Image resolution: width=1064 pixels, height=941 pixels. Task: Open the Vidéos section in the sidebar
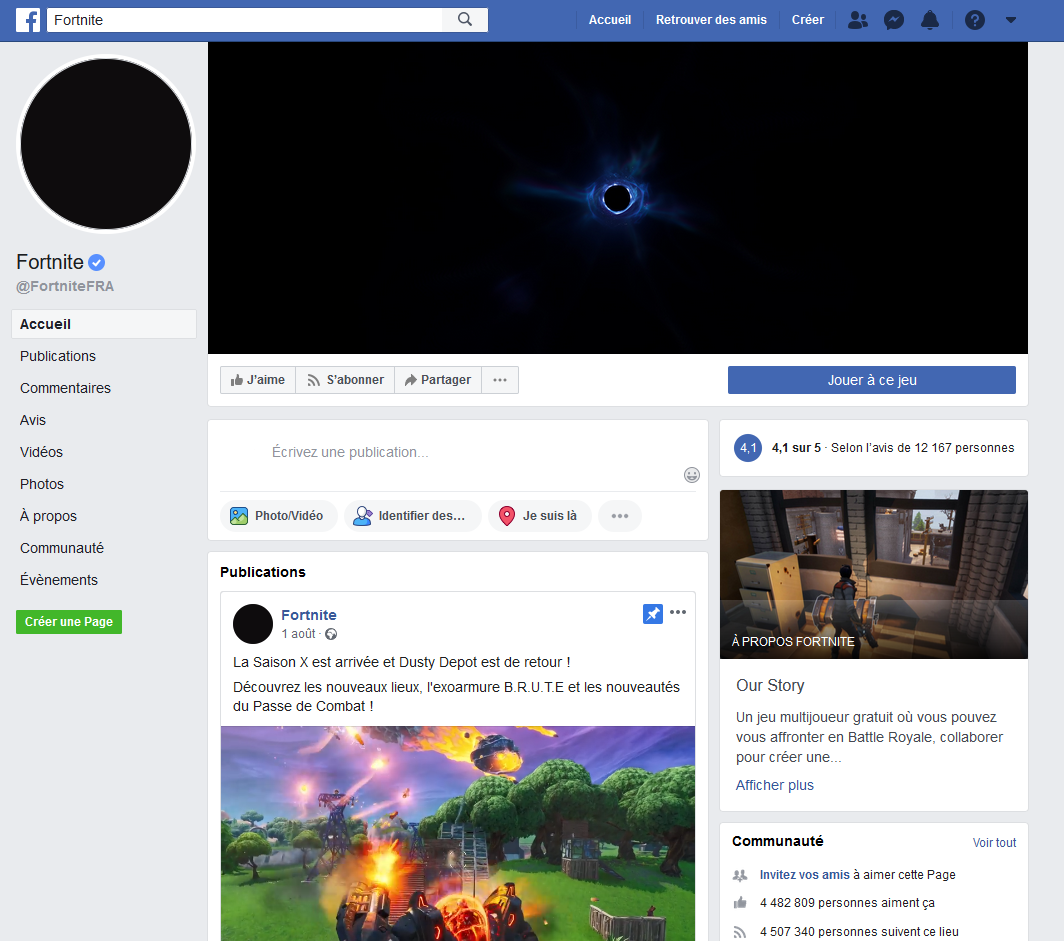pyautogui.click(x=41, y=452)
